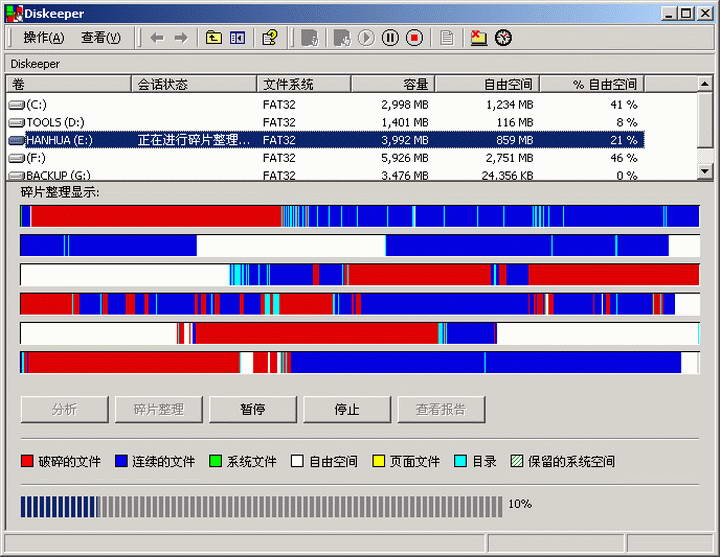Select the TOOLS (D:) volume row

[326, 123]
